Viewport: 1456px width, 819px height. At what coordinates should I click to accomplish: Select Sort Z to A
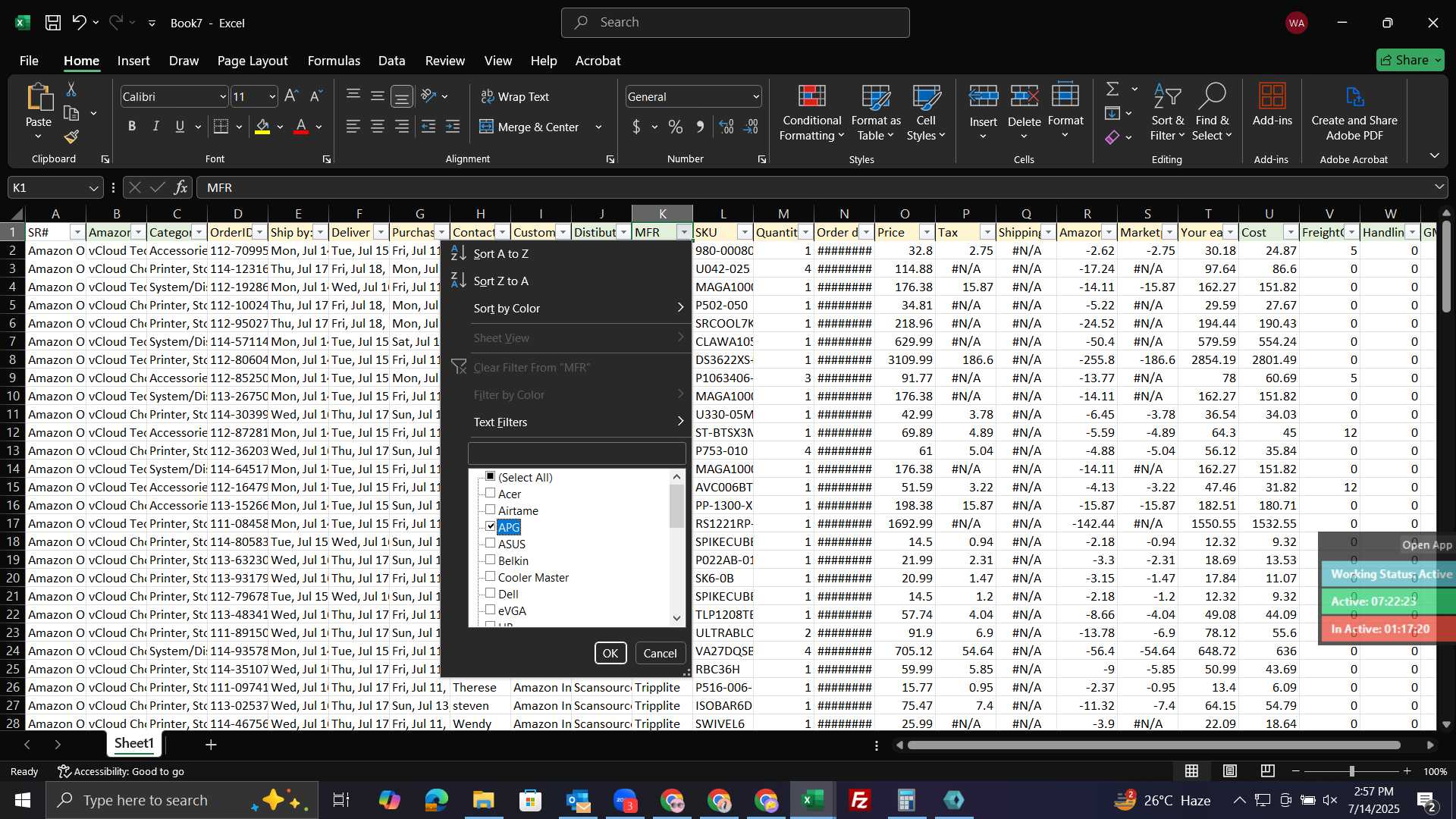coord(566,281)
